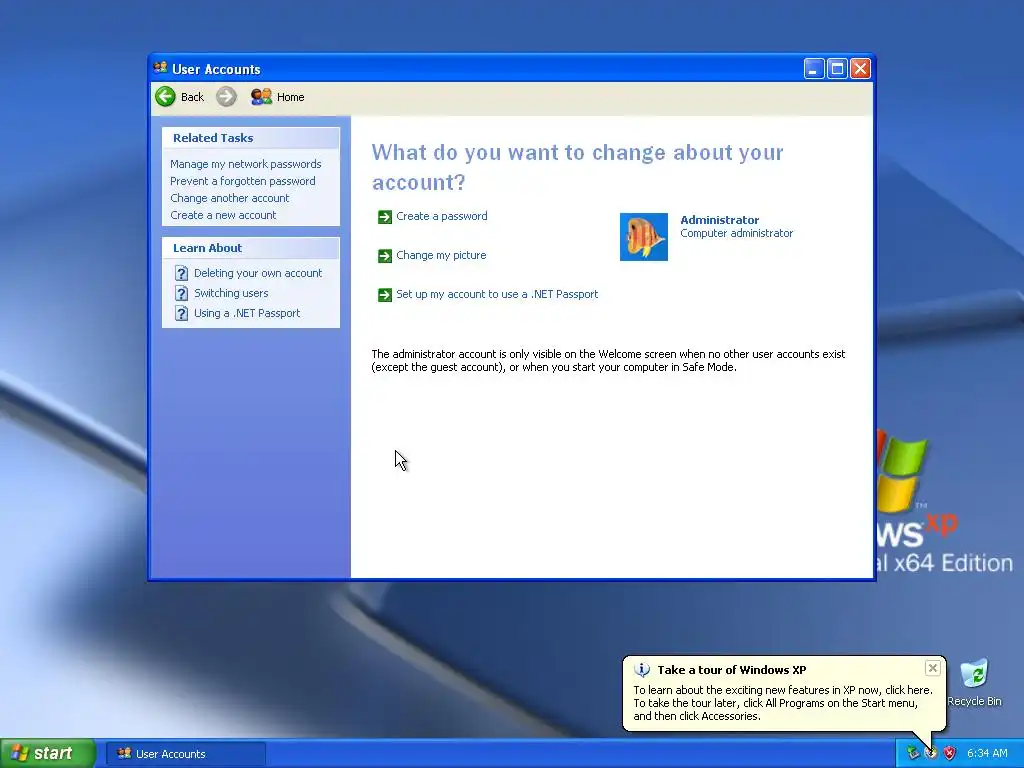
Task: Click the info icon in the tour balloon
Action: [642, 669]
